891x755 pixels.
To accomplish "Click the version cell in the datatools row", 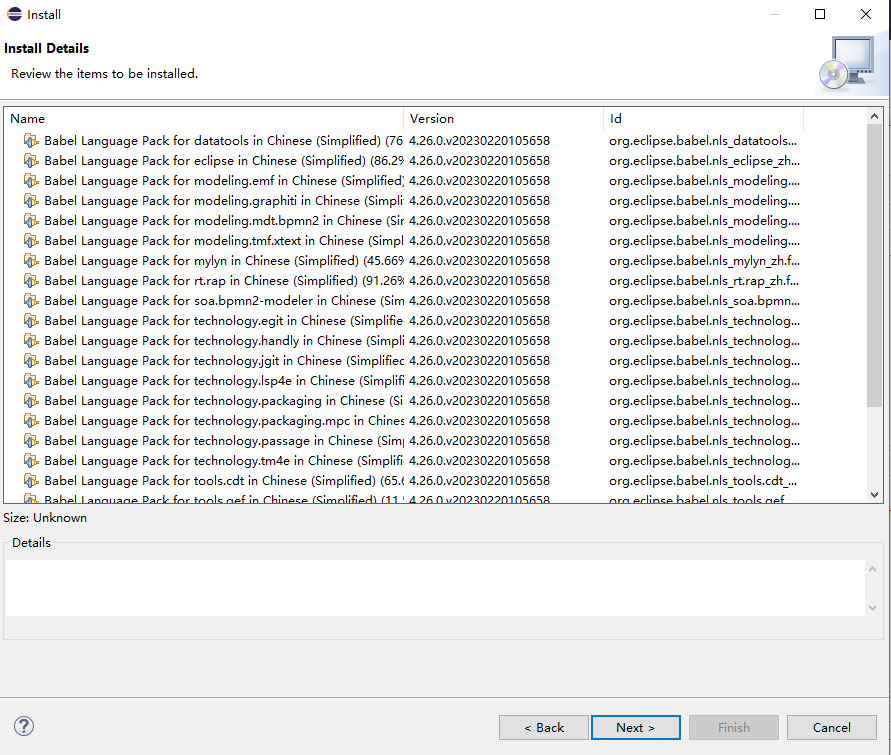I will [x=480, y=140].
